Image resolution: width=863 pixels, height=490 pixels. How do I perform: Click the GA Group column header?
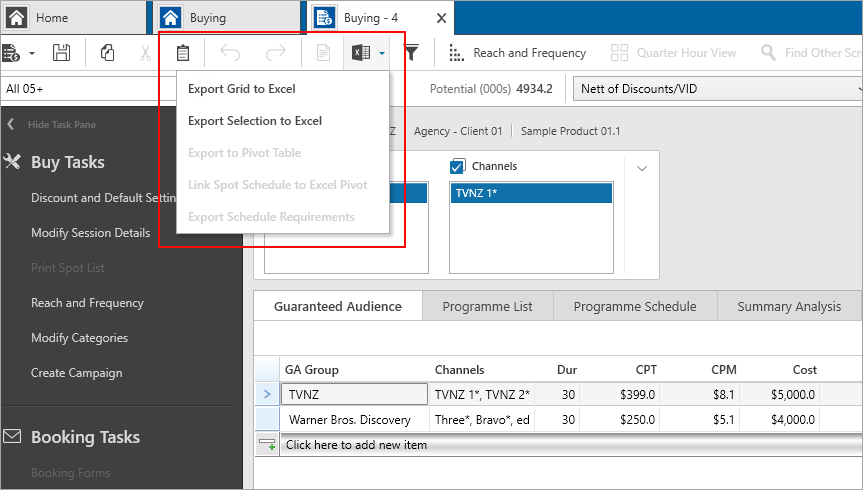(312, 370)
